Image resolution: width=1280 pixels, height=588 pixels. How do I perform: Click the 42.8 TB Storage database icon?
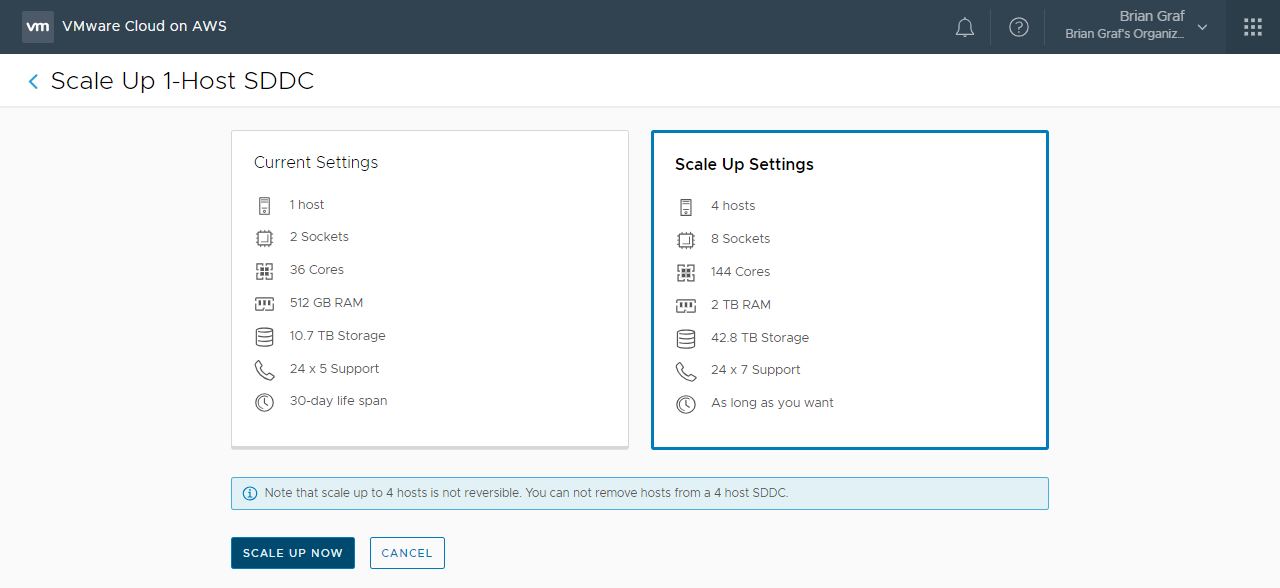tap(685, 338)
